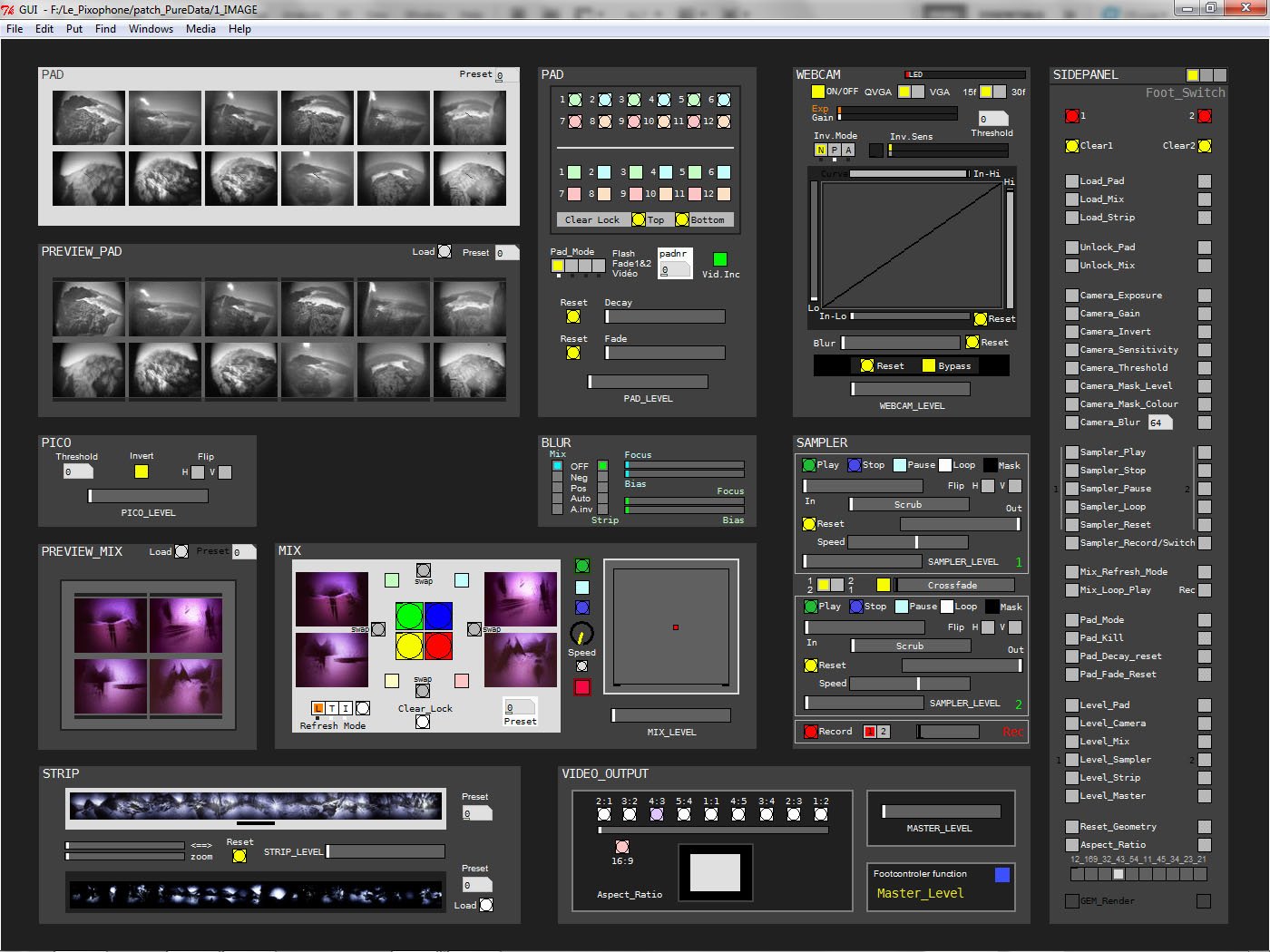Click the red circle in MIX

pyautogui.click(x=438, y=646)
